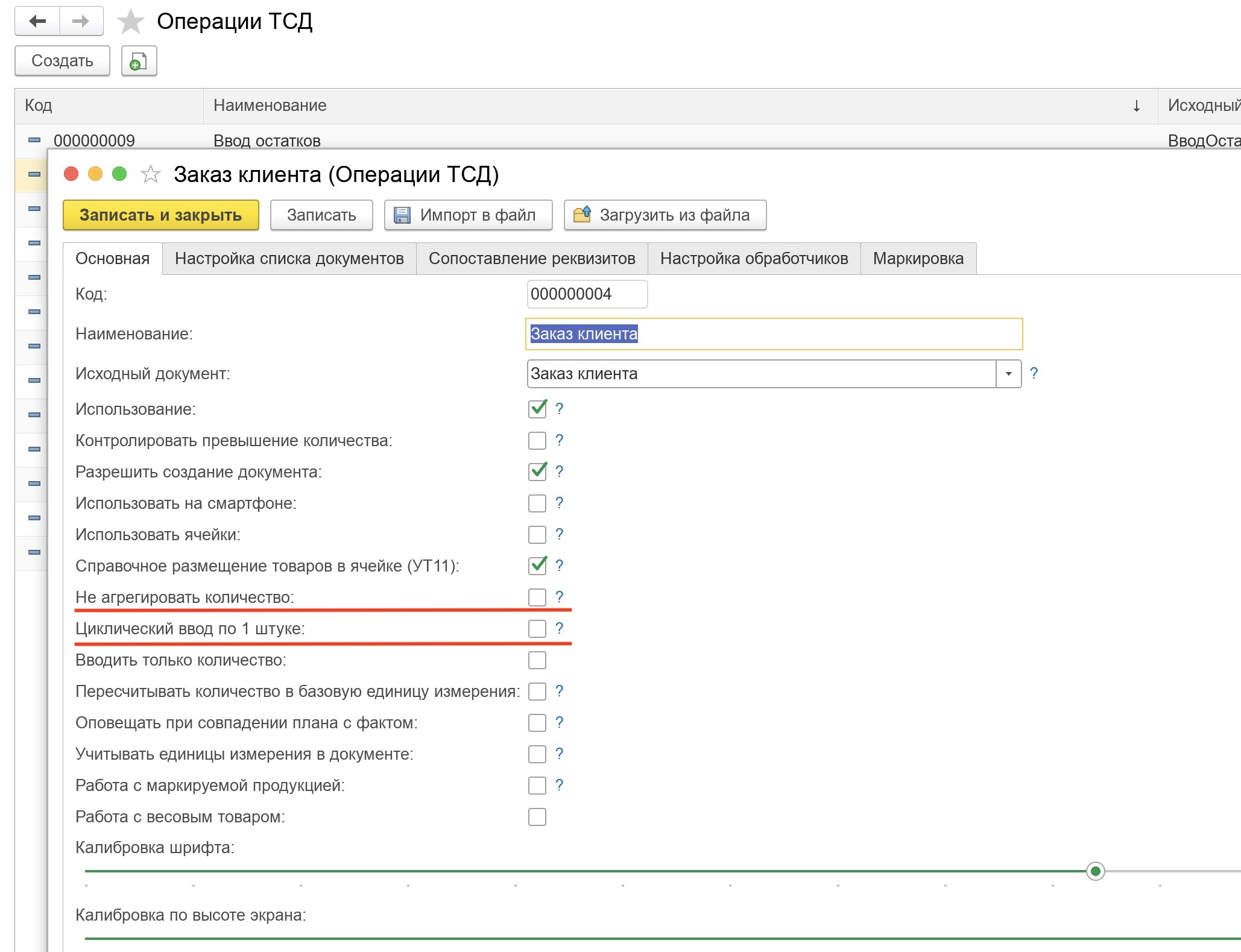Click the Калибровка по высоте экрана slider track
This screenshot has width=1241, height=952.
pos(662,939)
